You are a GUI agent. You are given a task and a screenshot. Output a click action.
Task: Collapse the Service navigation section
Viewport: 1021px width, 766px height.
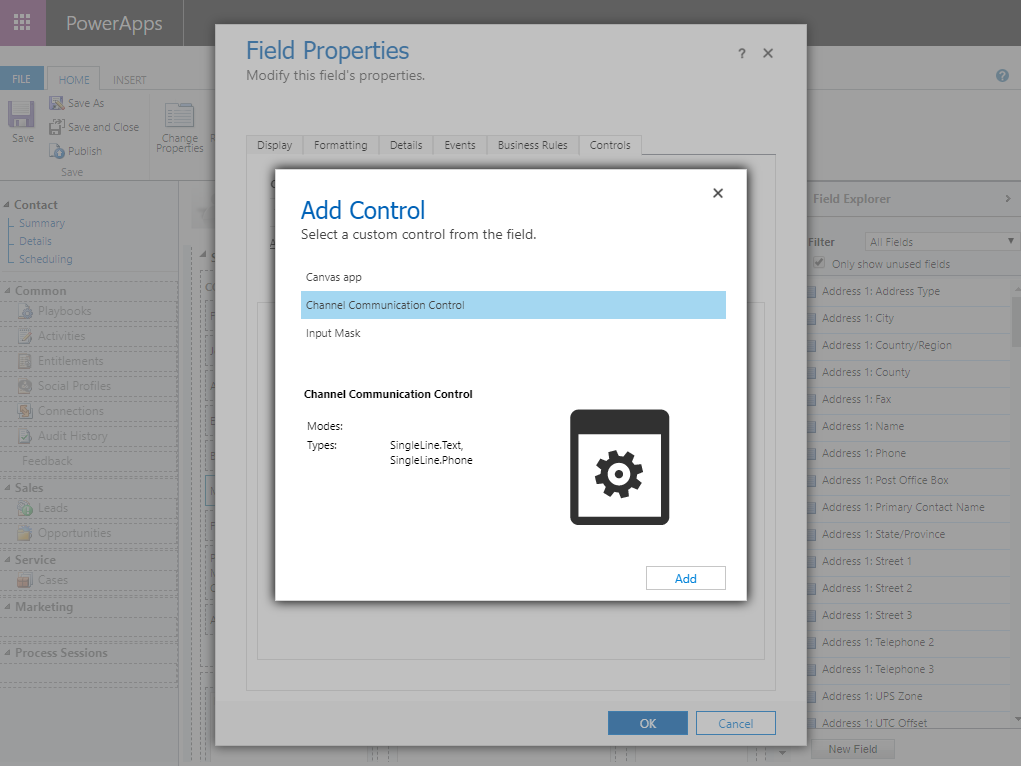7,560
